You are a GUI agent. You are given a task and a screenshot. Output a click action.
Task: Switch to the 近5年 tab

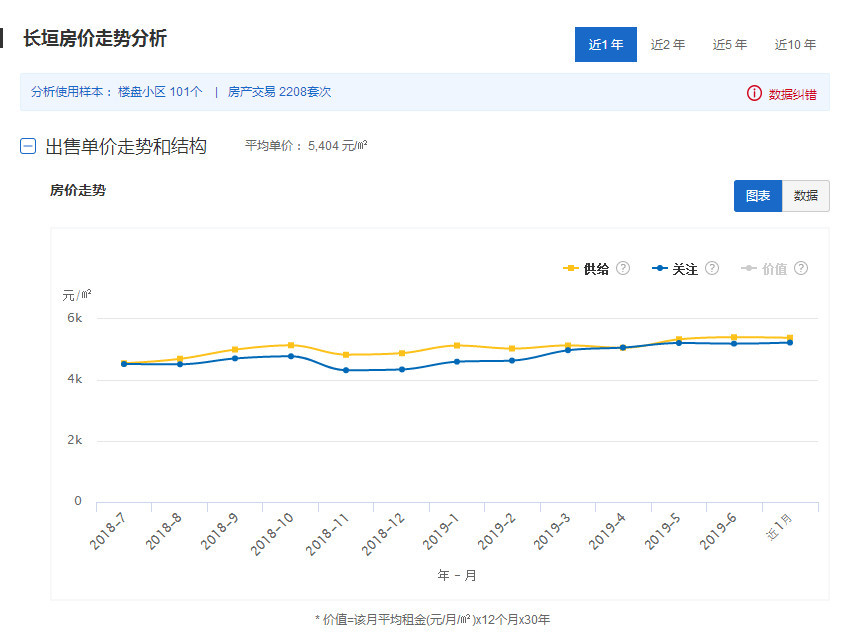[730, 44]
